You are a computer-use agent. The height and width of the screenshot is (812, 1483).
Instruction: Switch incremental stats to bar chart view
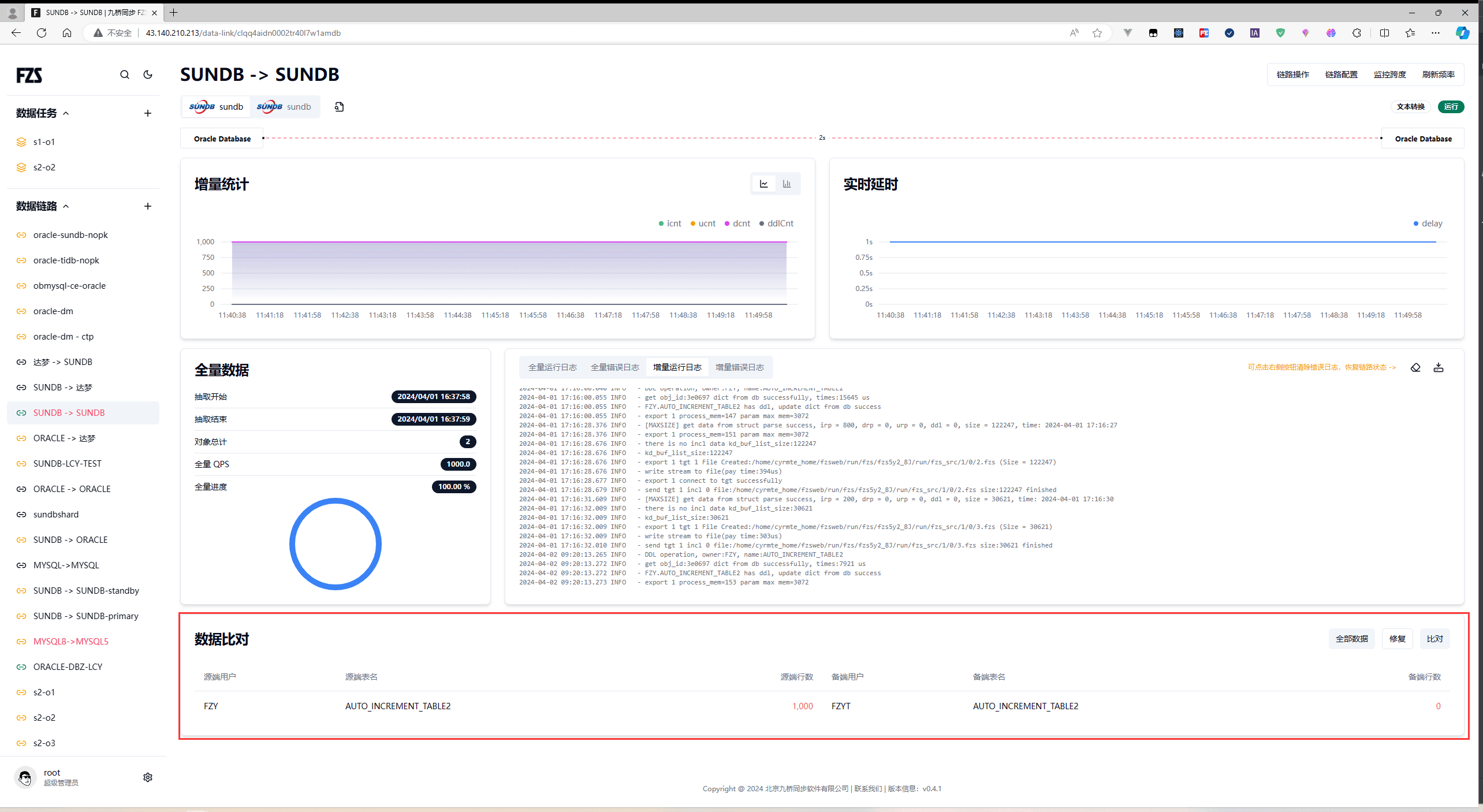click(x=787, y=184)
